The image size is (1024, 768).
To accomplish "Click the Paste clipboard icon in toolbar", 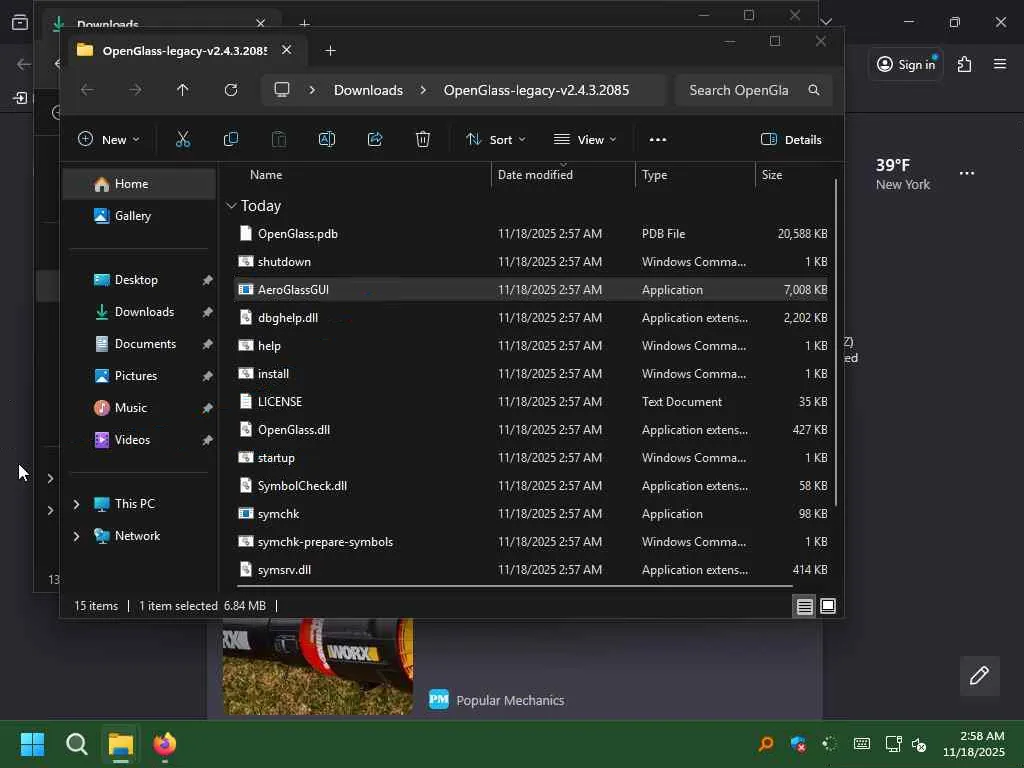I will 279,139.
